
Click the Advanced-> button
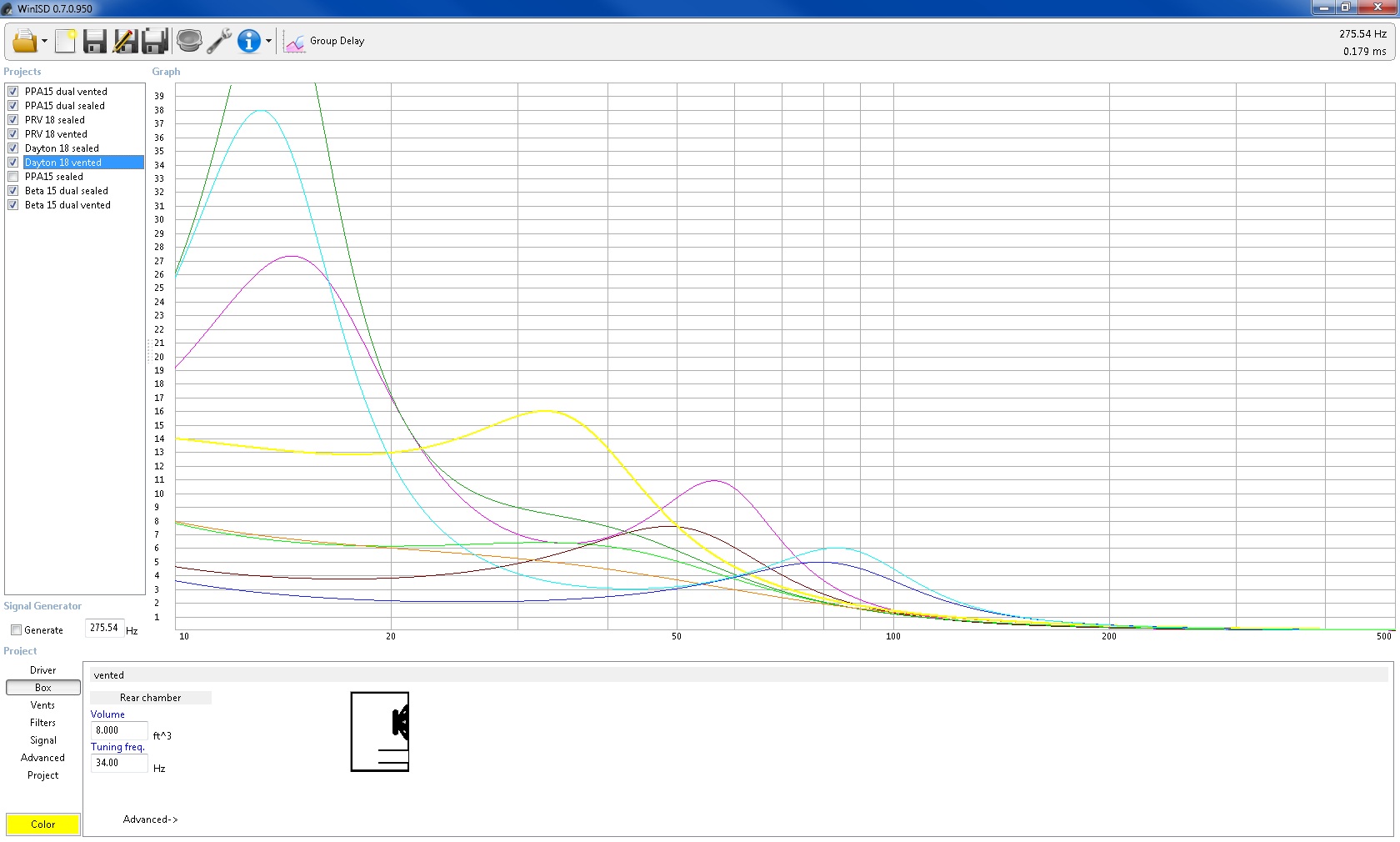(151, 819)
